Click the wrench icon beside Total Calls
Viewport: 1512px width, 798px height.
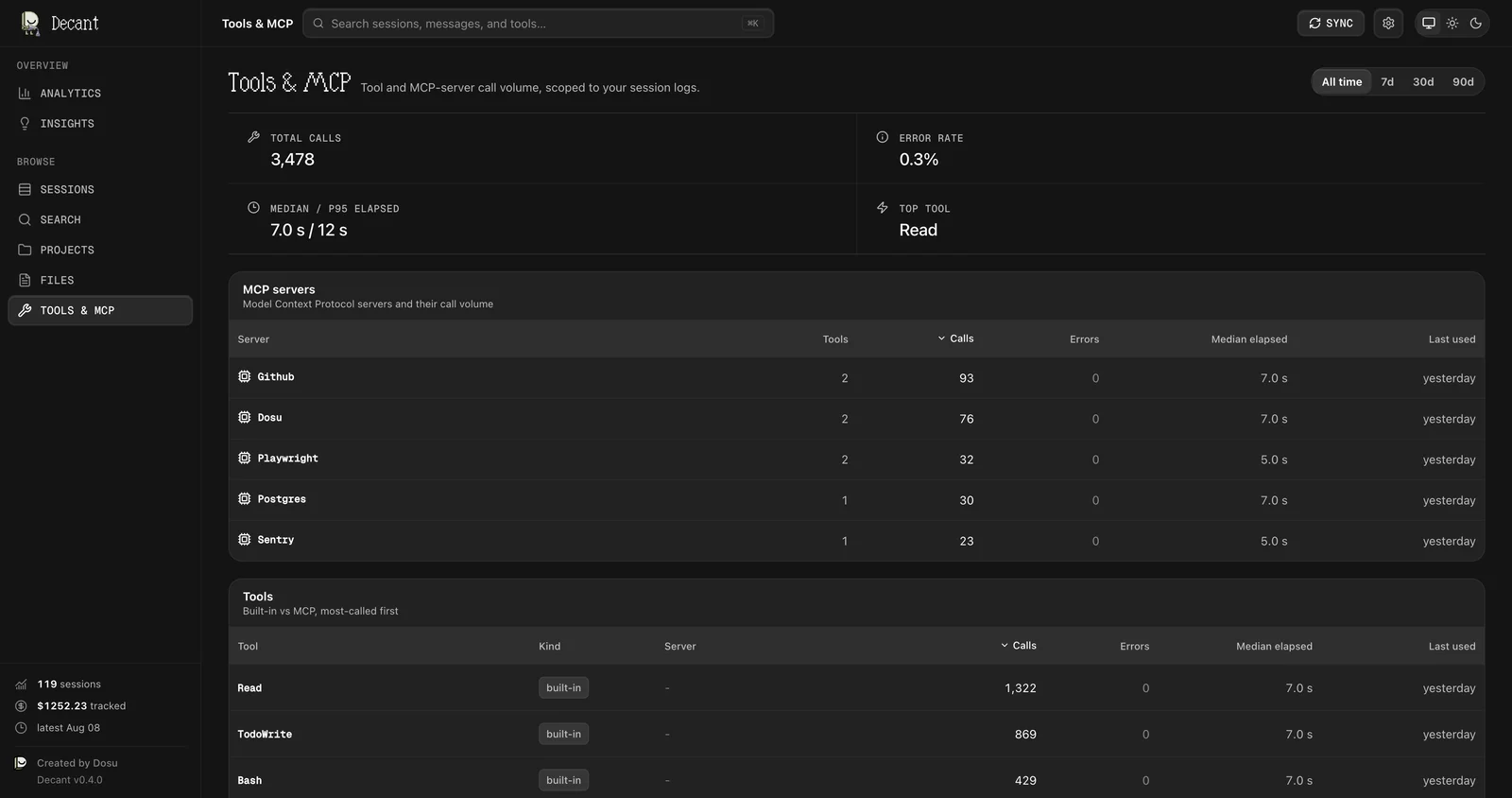point(253,137)
